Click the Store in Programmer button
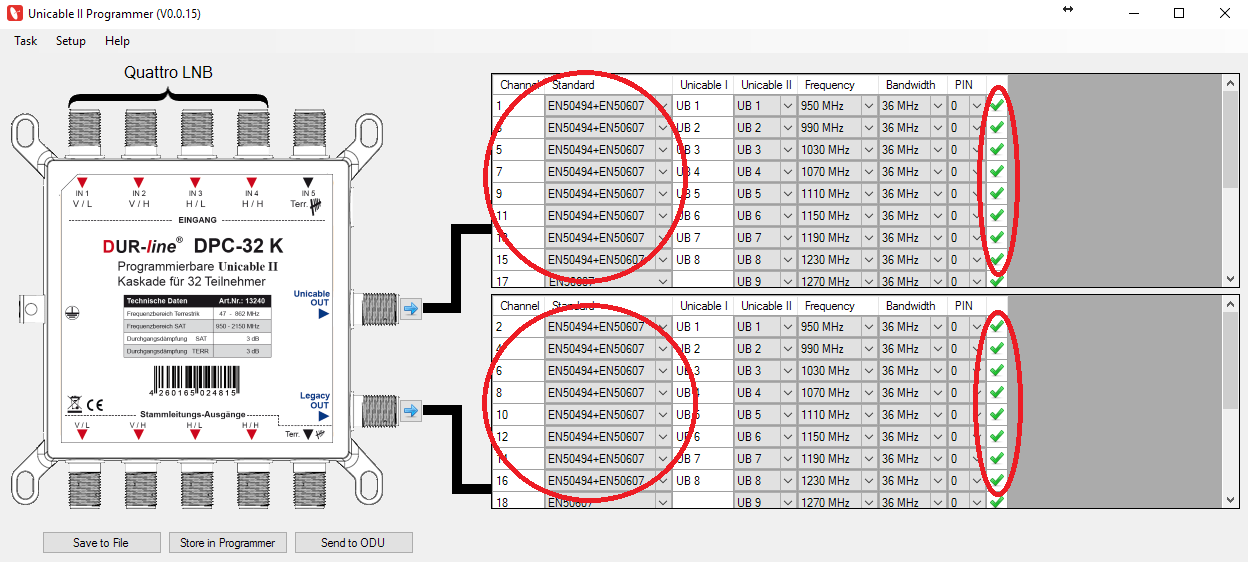 tap(228, 542)
